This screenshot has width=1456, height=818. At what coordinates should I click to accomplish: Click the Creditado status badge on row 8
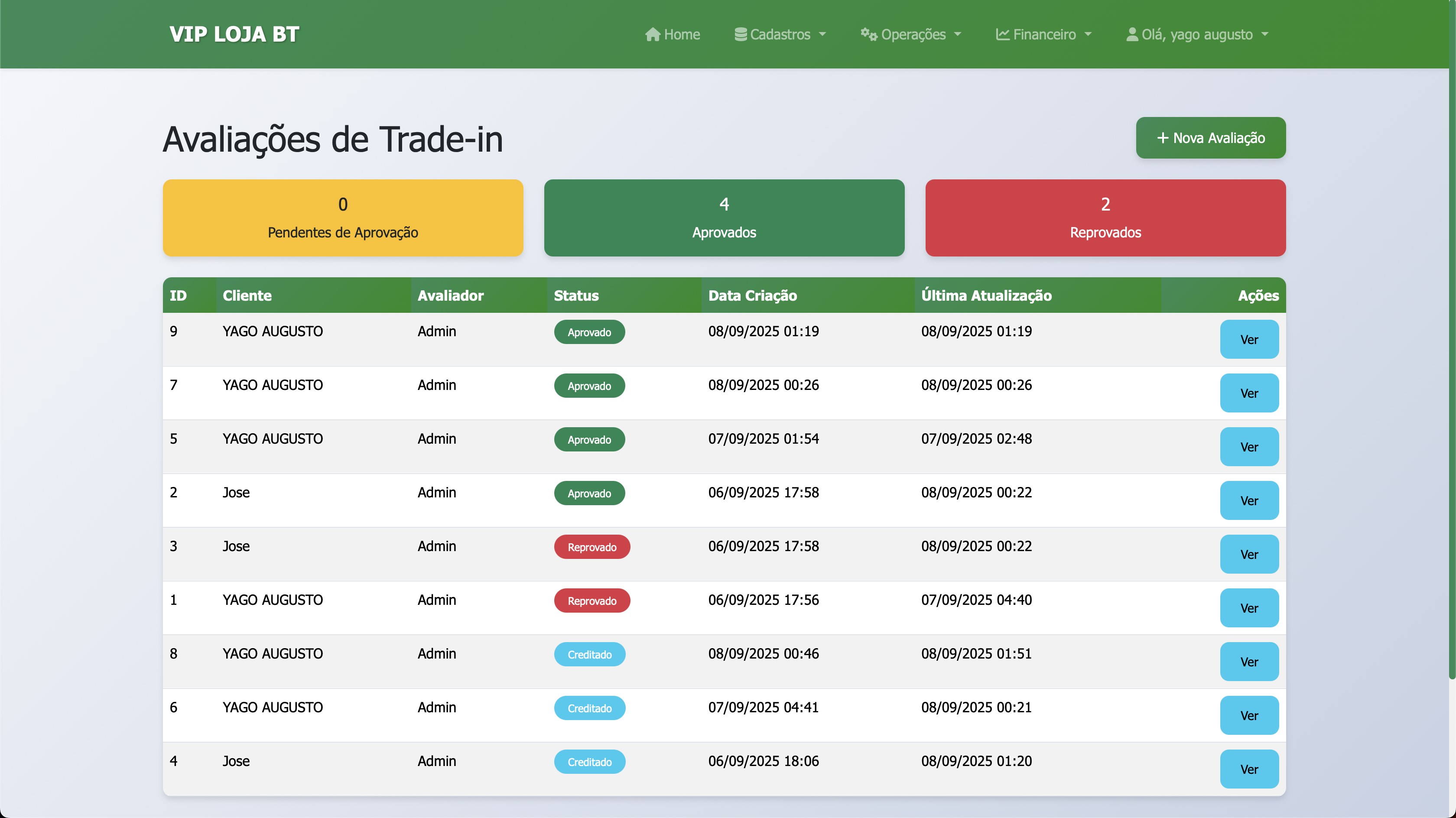tap(589, 654)
